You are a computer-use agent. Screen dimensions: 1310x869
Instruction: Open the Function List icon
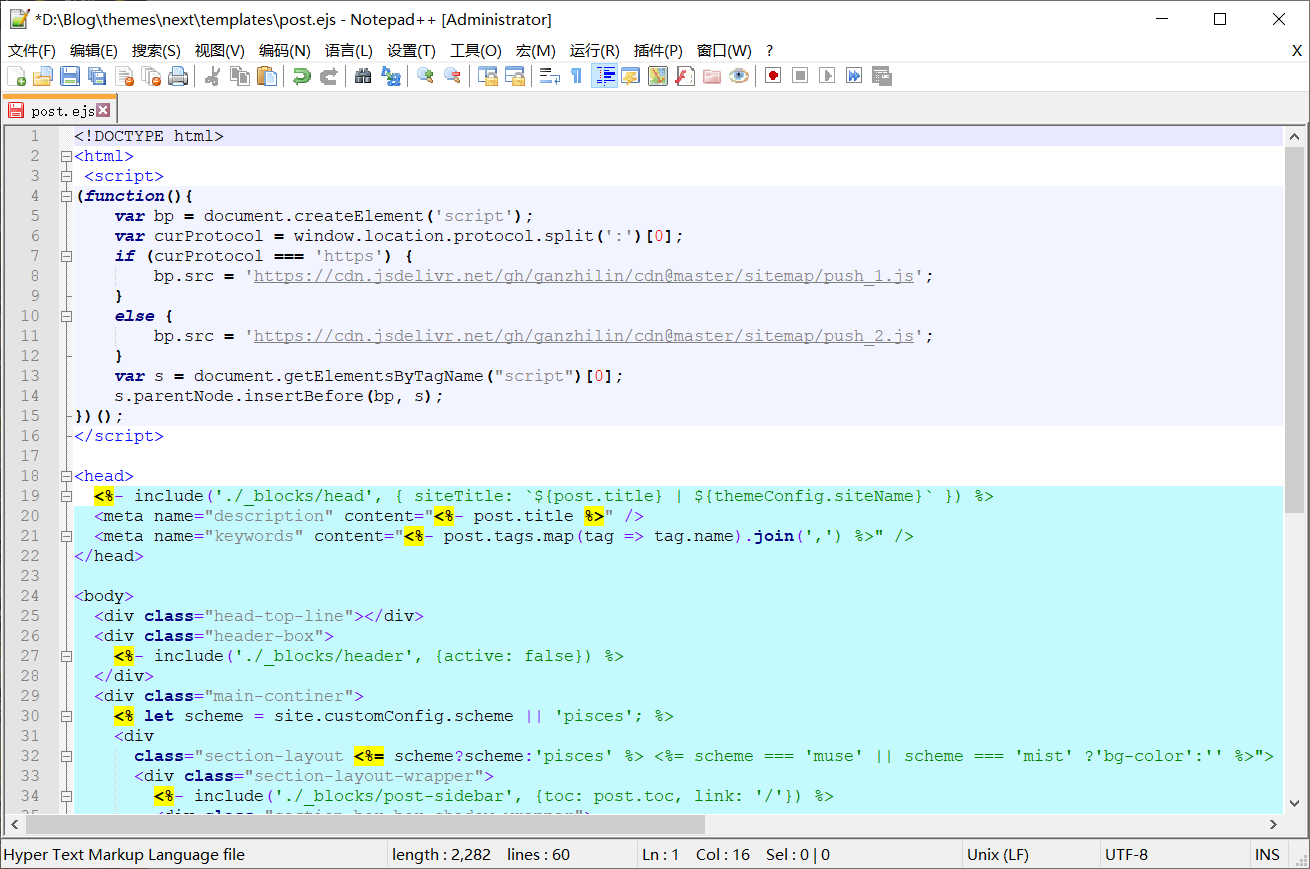click(x=685, y=76)
